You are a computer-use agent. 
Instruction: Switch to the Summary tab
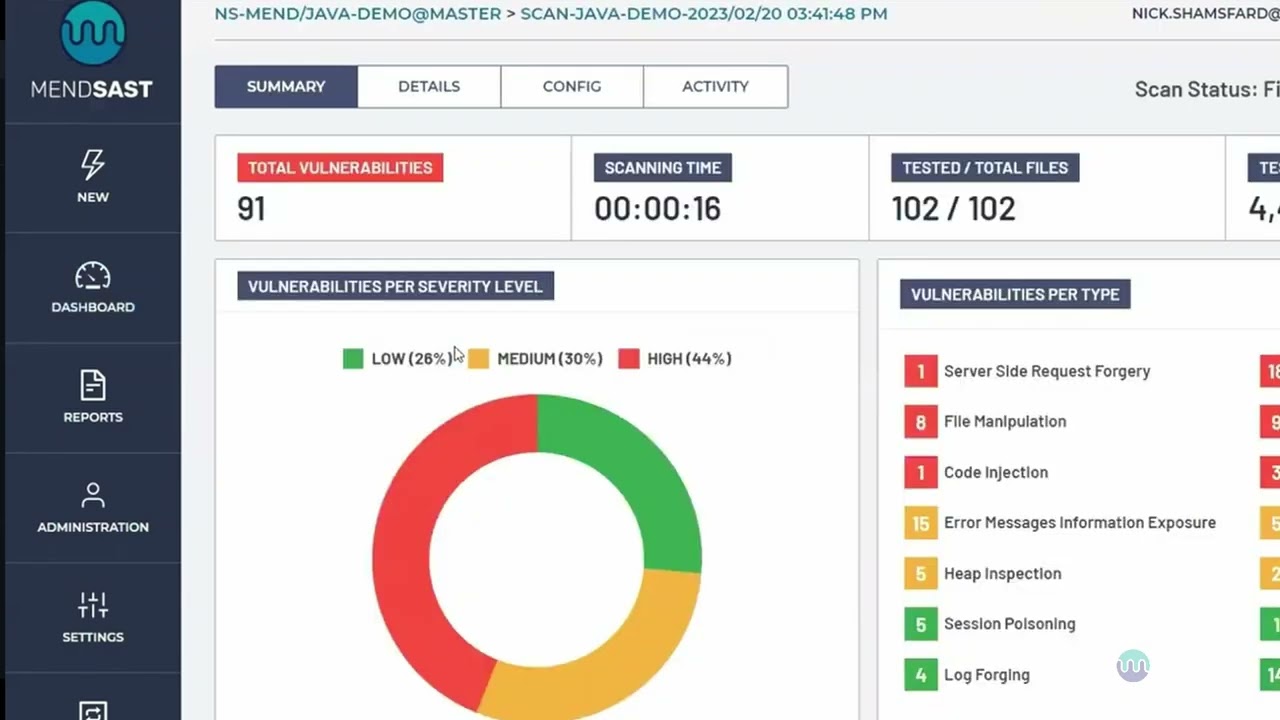coord(286,87)
